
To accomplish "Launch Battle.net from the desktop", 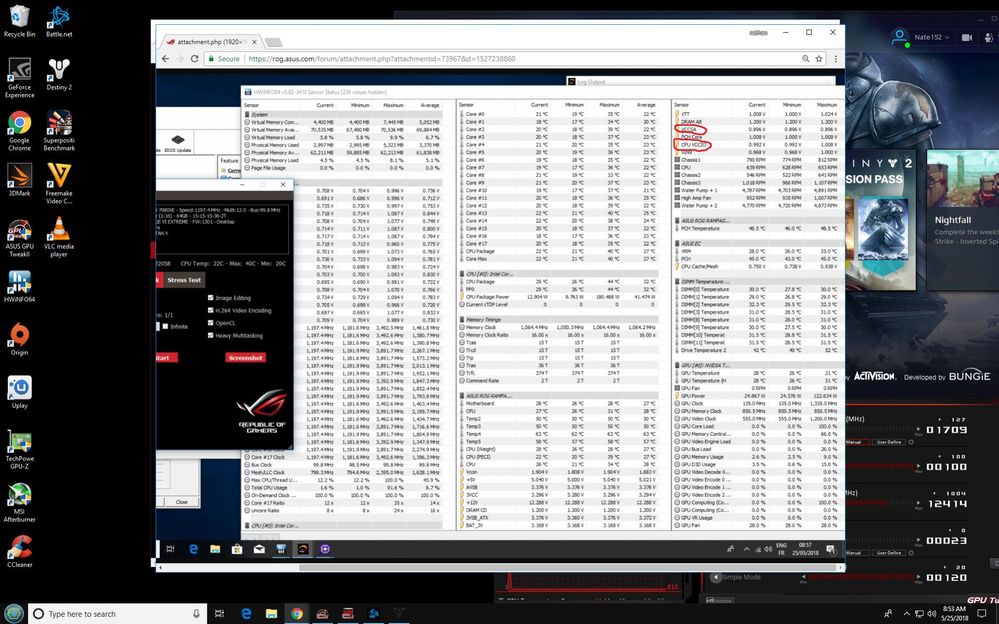I will pyautogui.click(x=59, y=21).
